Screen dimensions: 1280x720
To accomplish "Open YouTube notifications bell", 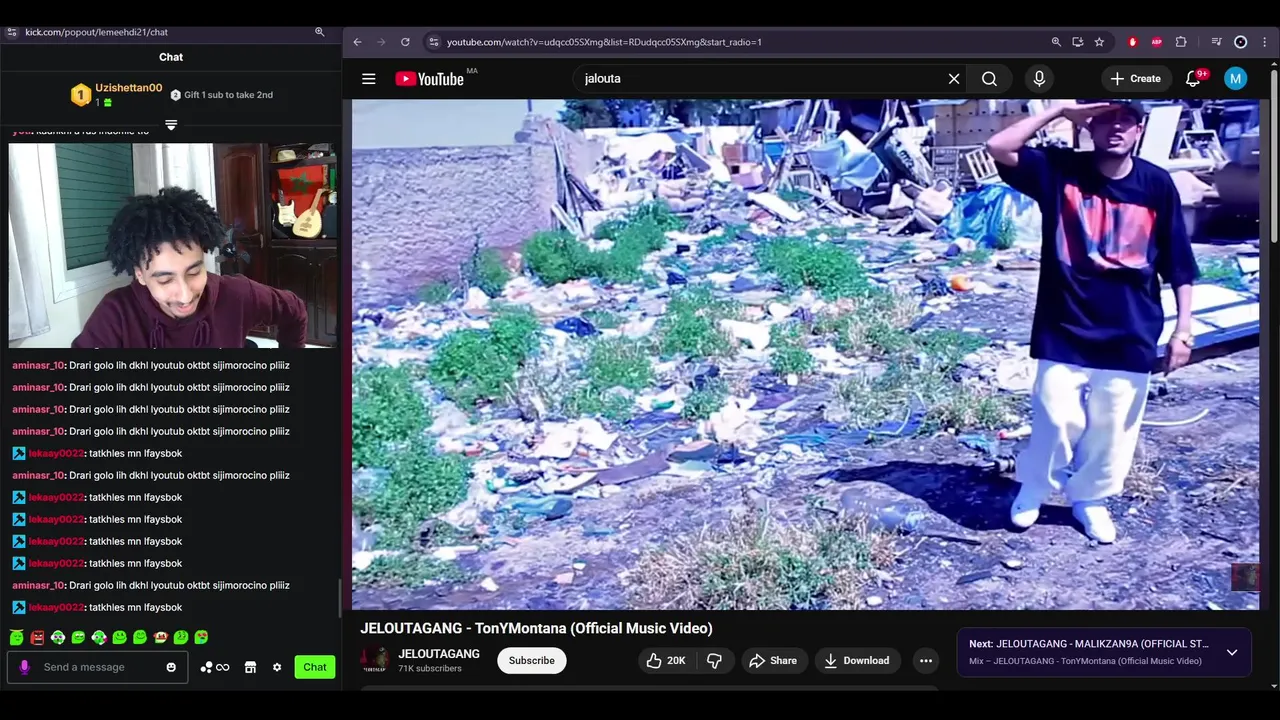I will tap(1193, 79).
